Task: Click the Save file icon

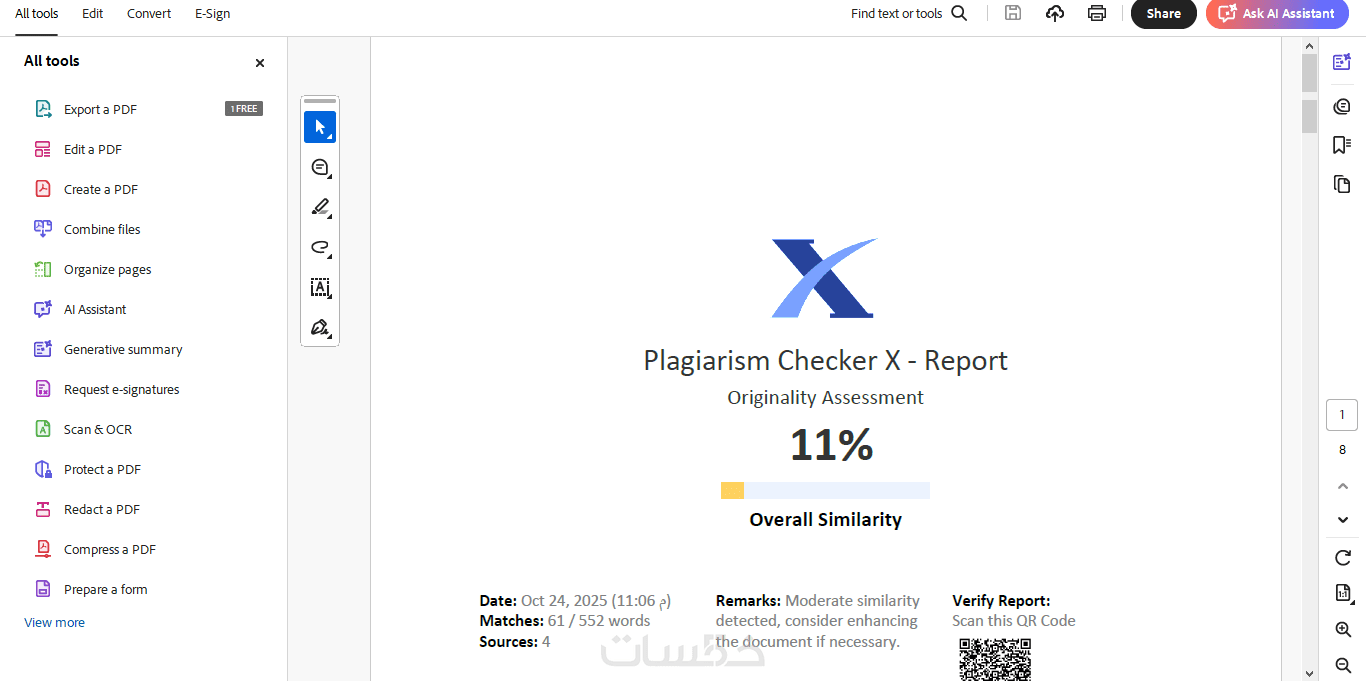Action: [x=1013, y=13]
